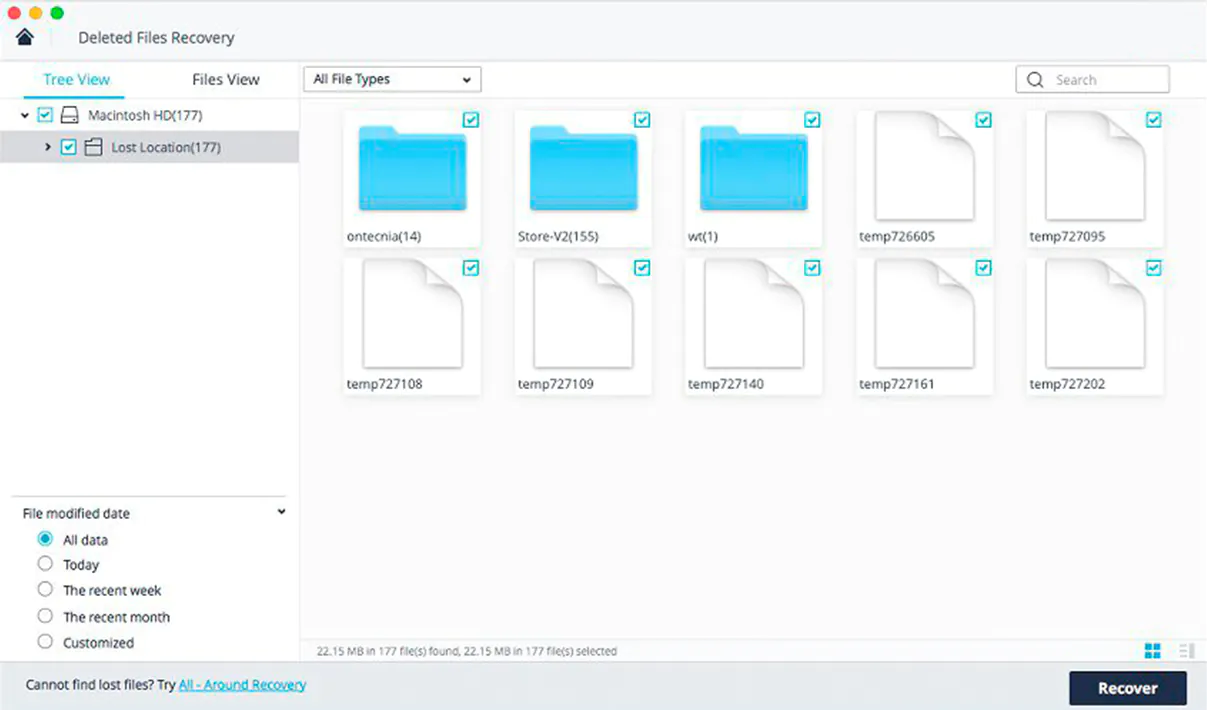
Task: Expand the Lost Location tree node
Action: (x=48, y=146)
